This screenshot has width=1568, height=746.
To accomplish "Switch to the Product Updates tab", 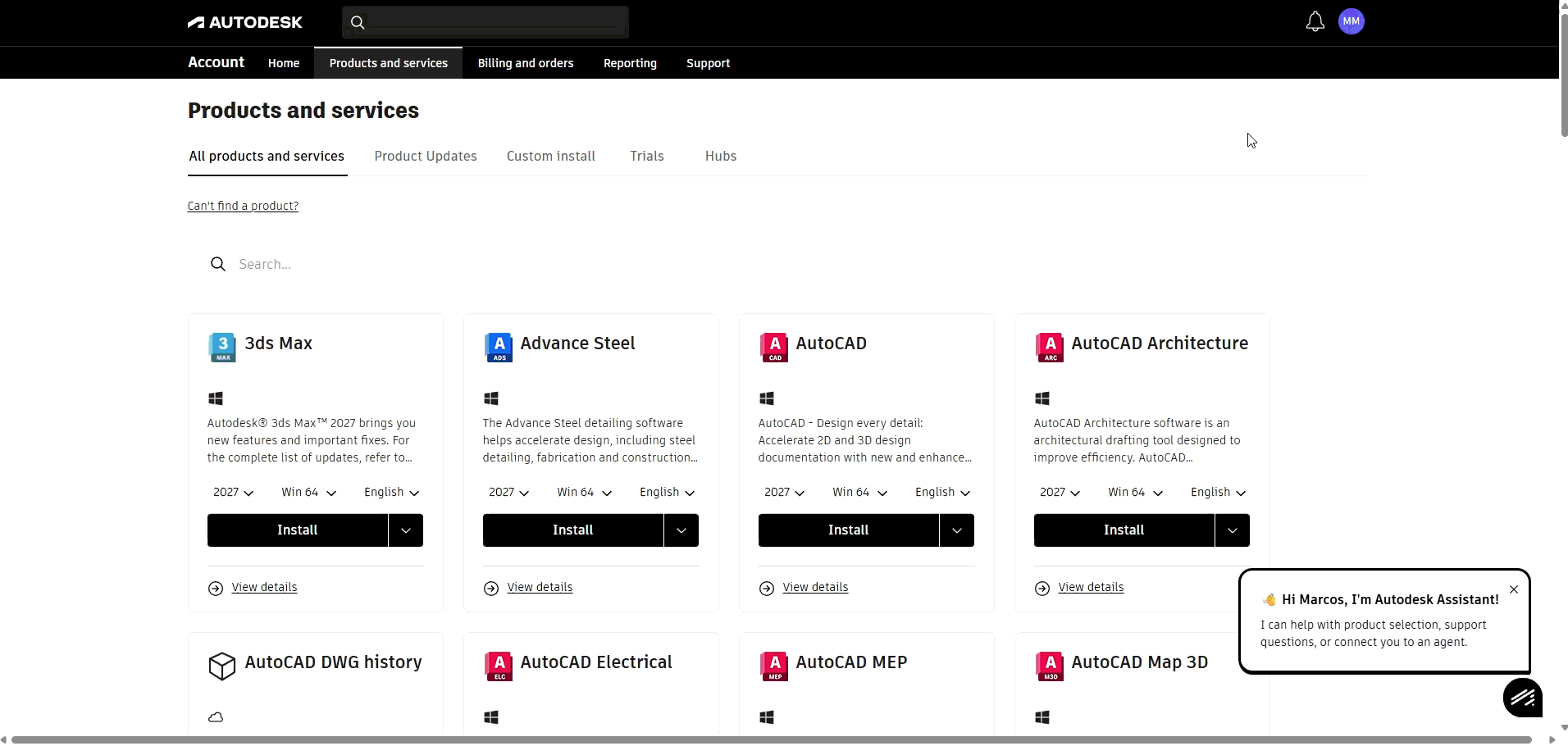I will point(425,157).
